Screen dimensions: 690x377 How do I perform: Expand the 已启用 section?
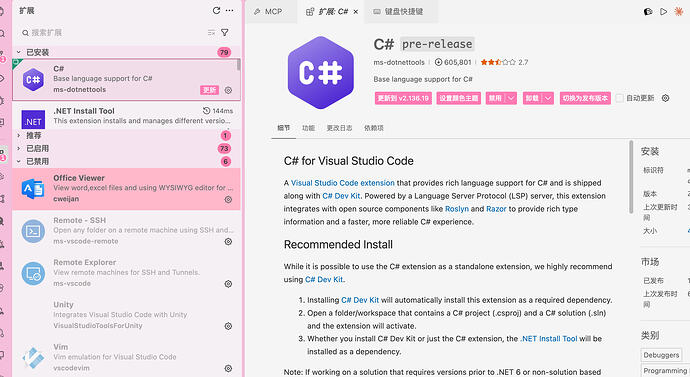18,149
